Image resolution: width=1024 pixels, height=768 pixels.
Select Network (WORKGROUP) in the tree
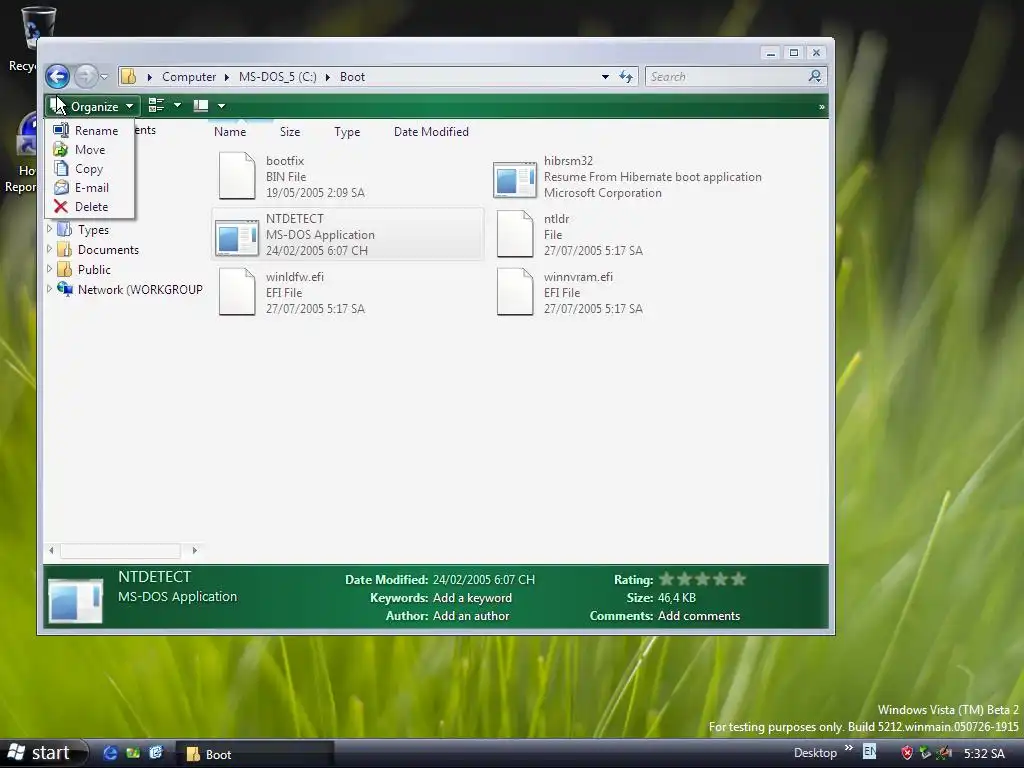tap(140, 289)
